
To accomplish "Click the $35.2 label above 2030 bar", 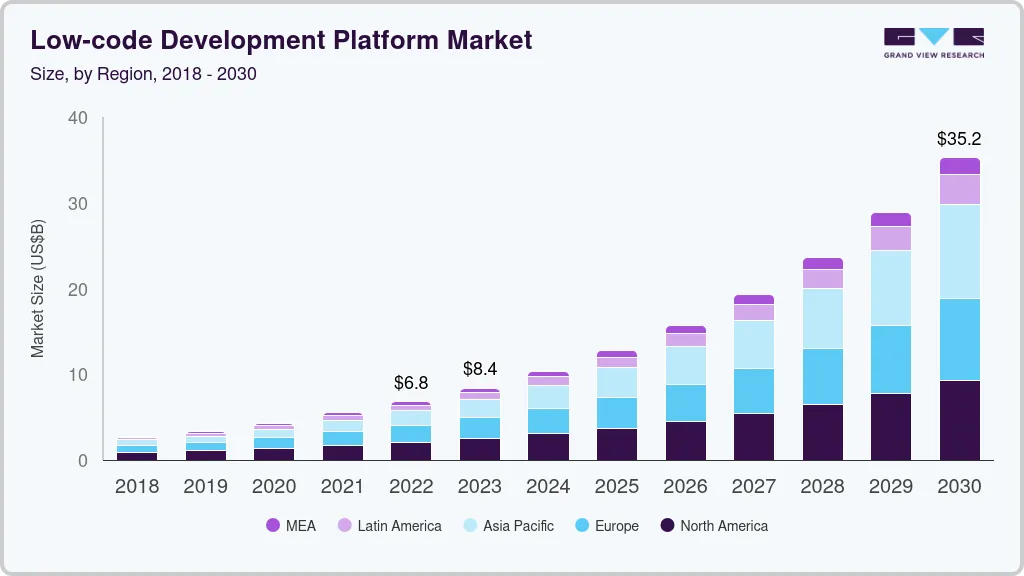I will (x=959, y=138).
